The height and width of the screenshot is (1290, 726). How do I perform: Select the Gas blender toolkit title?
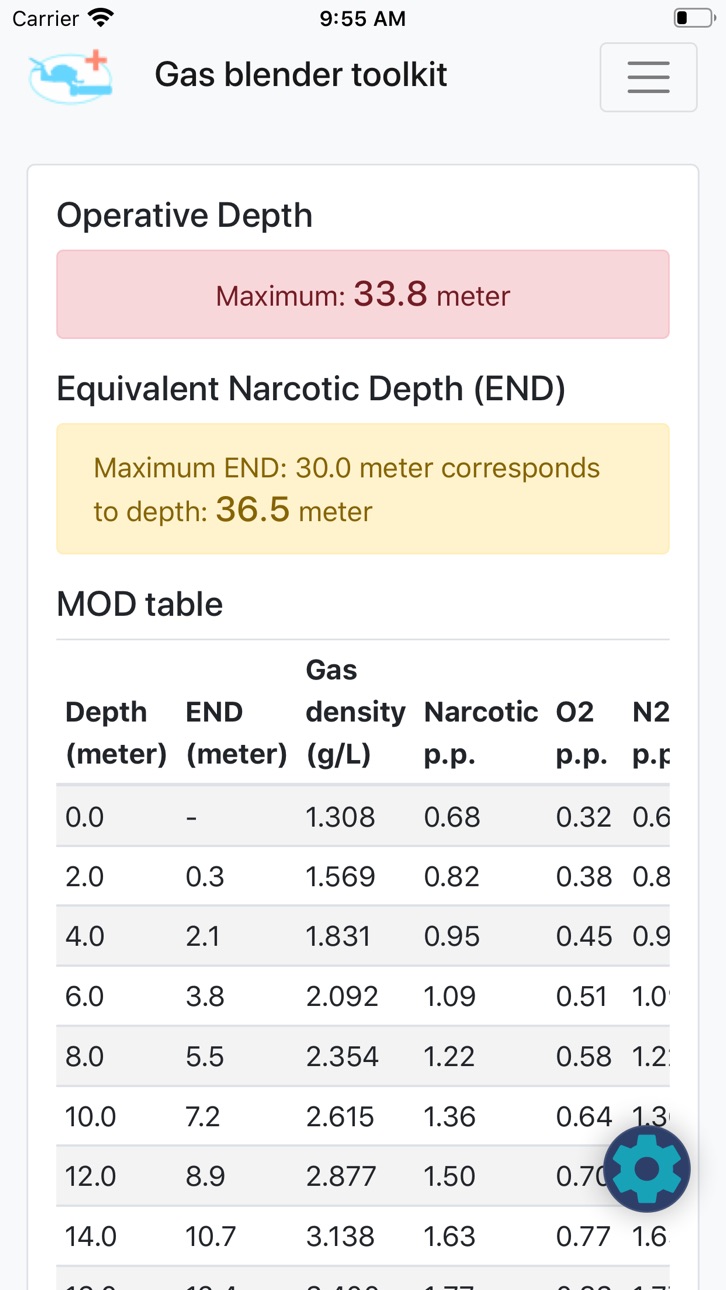pos(301,75)
